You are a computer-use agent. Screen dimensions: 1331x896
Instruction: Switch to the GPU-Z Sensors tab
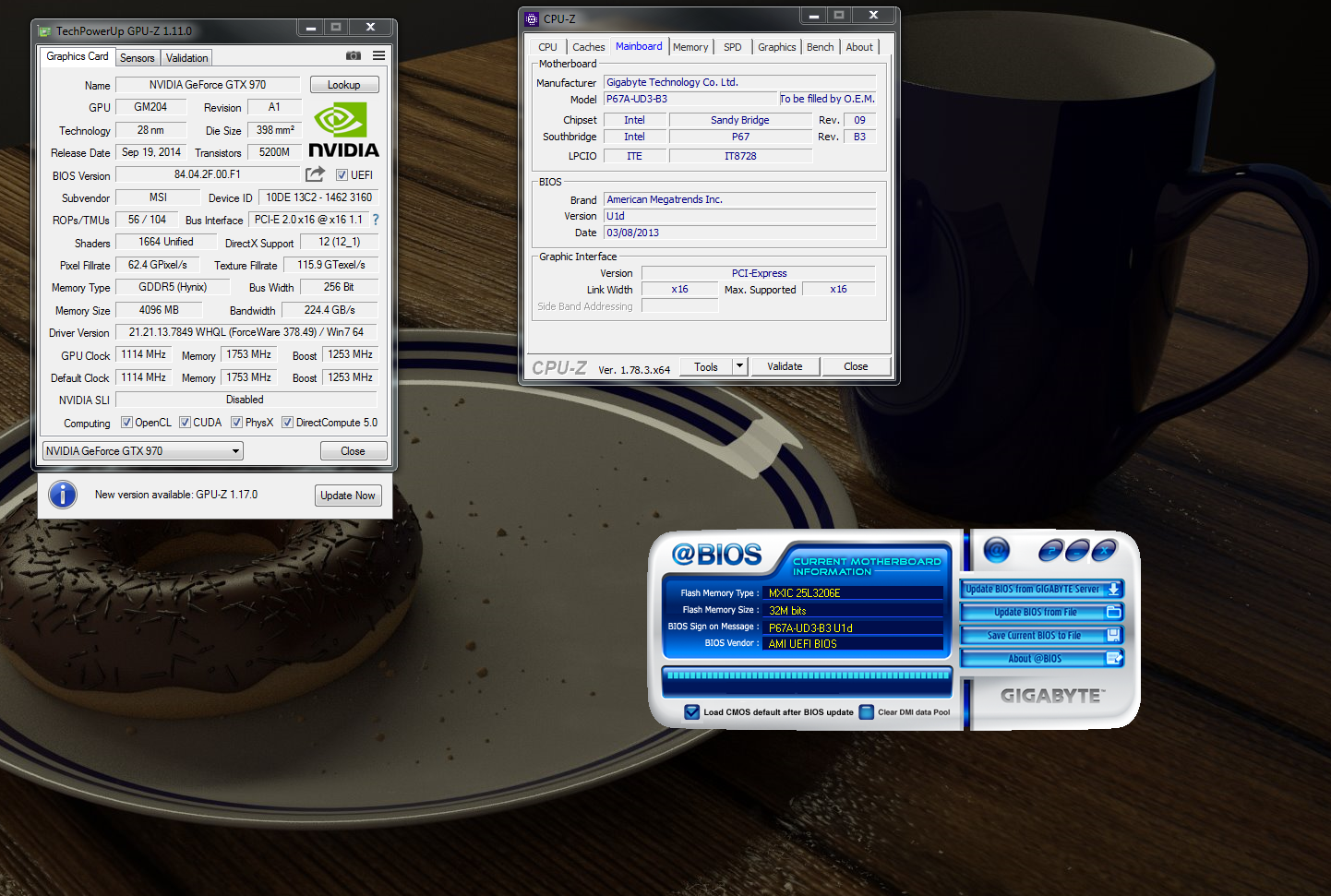click(138, 58)
